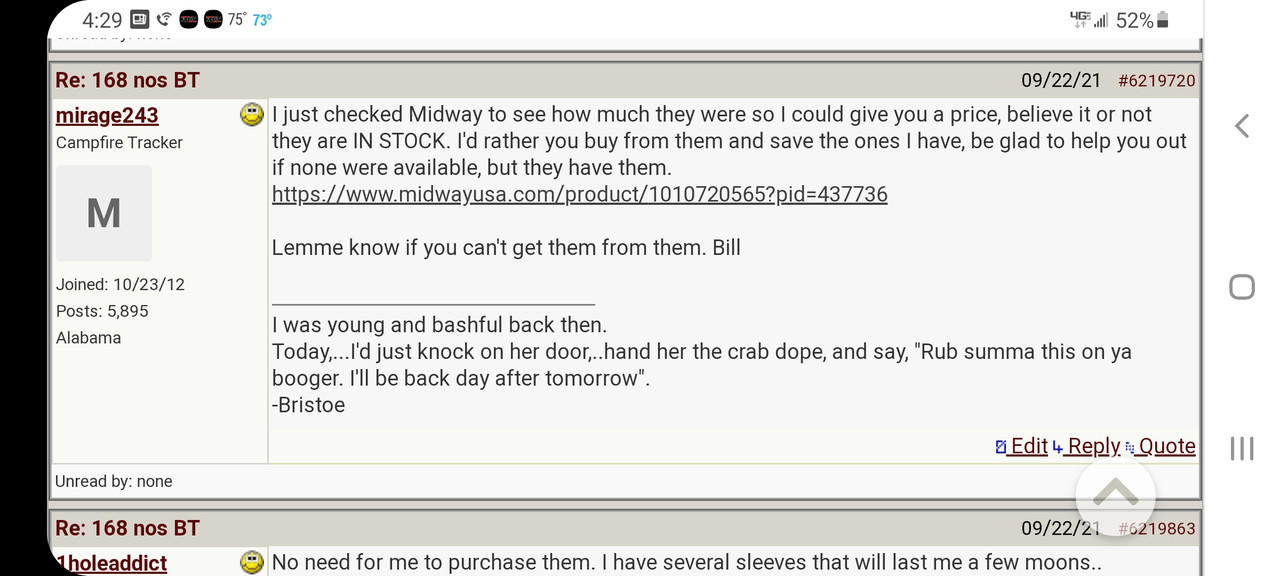Click Edit on mirage243's post
The height and width of the screenshot is (576, 1280).
coord(1021,446)
